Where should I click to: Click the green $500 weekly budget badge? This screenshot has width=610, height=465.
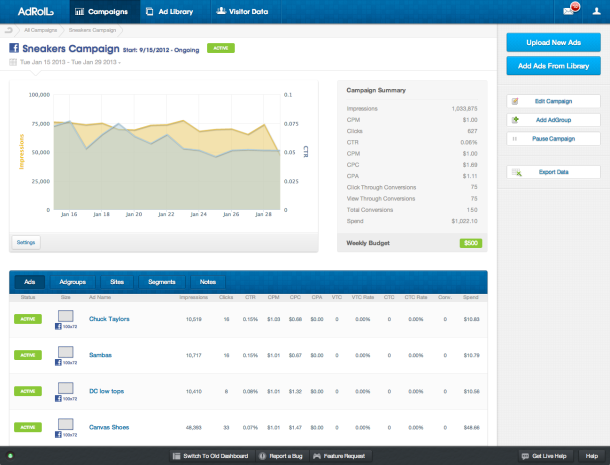(x=471, y=243)
